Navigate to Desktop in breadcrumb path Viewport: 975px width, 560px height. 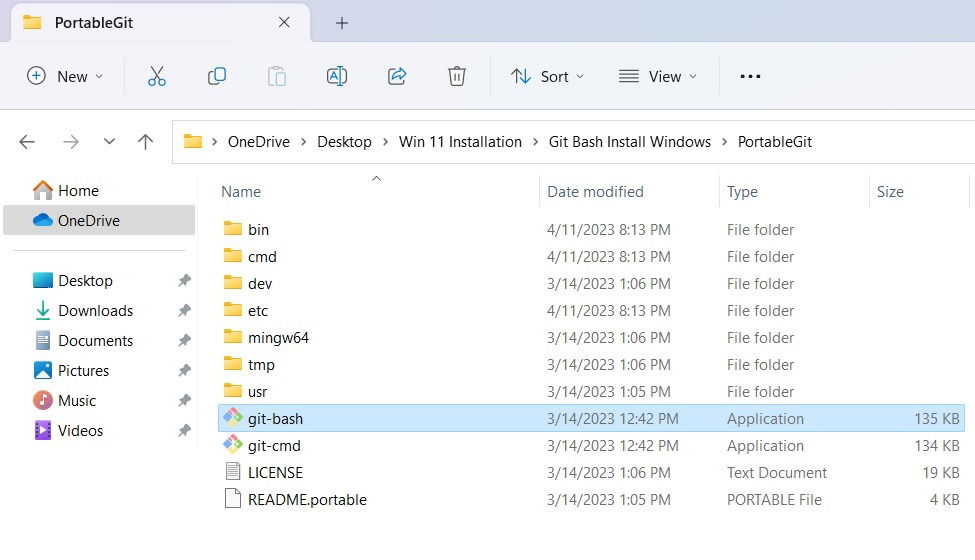344,142
